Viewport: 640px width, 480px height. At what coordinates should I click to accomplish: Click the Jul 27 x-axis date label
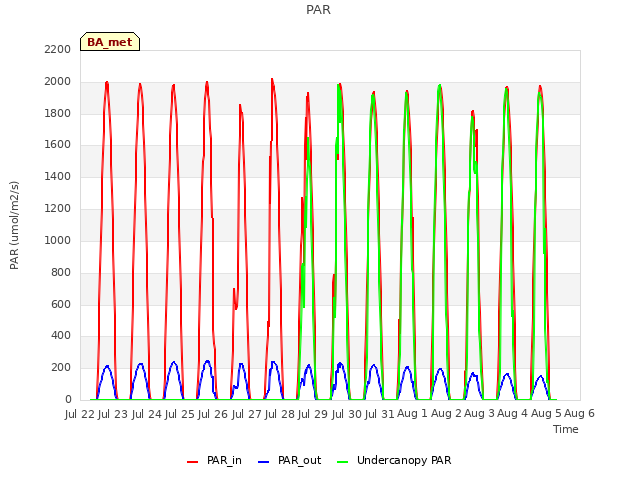tap(247, 414)
